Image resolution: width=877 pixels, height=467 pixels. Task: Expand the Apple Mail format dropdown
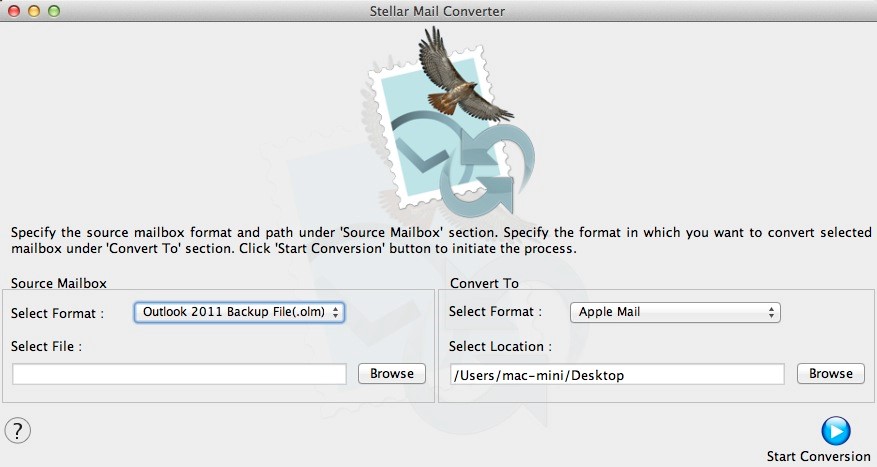pos(675,313)
